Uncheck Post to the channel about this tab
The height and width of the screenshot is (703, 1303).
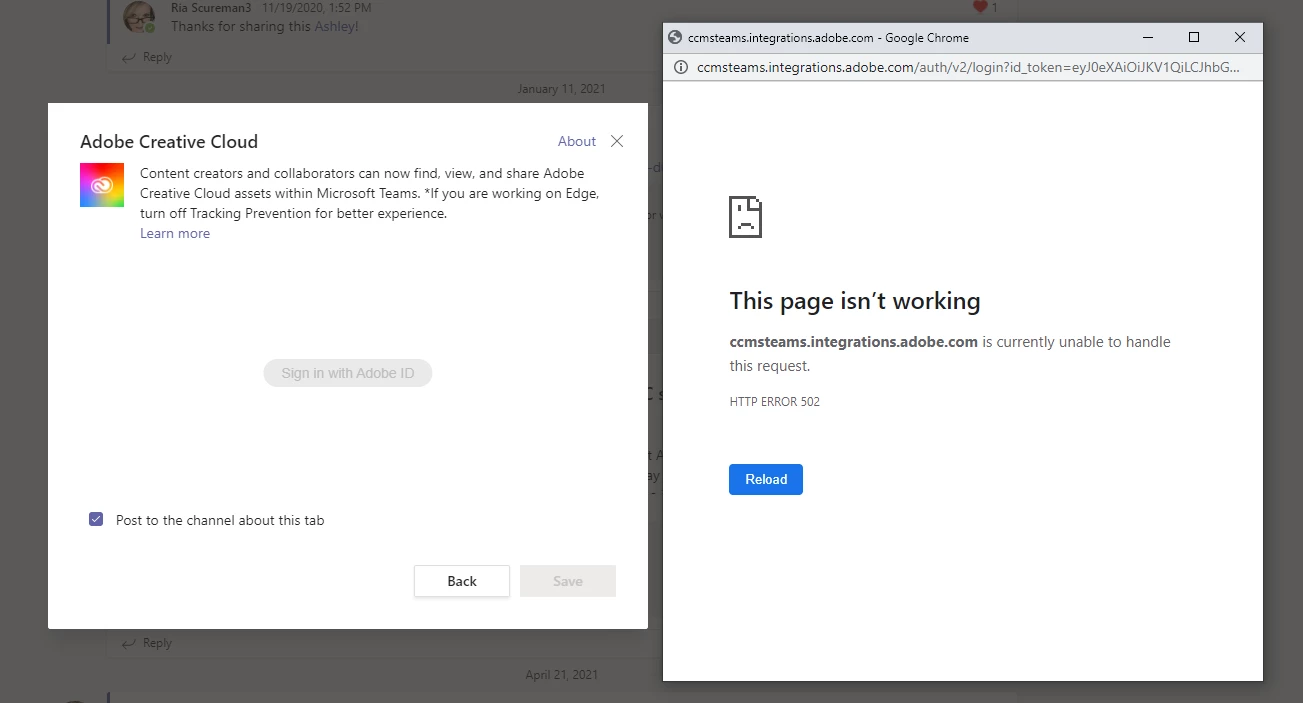pos(96,519)
